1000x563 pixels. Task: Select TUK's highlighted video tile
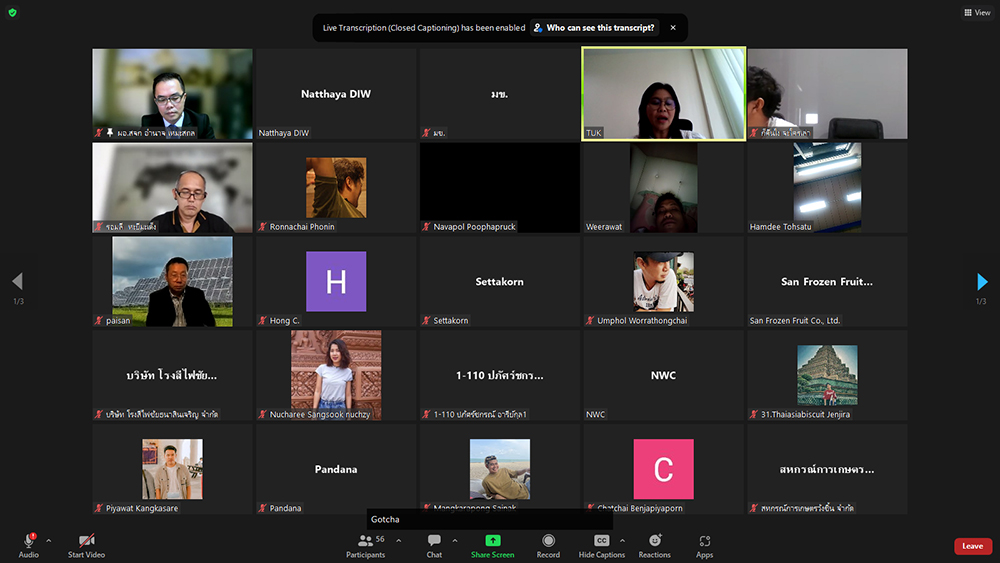coord(664,94)
